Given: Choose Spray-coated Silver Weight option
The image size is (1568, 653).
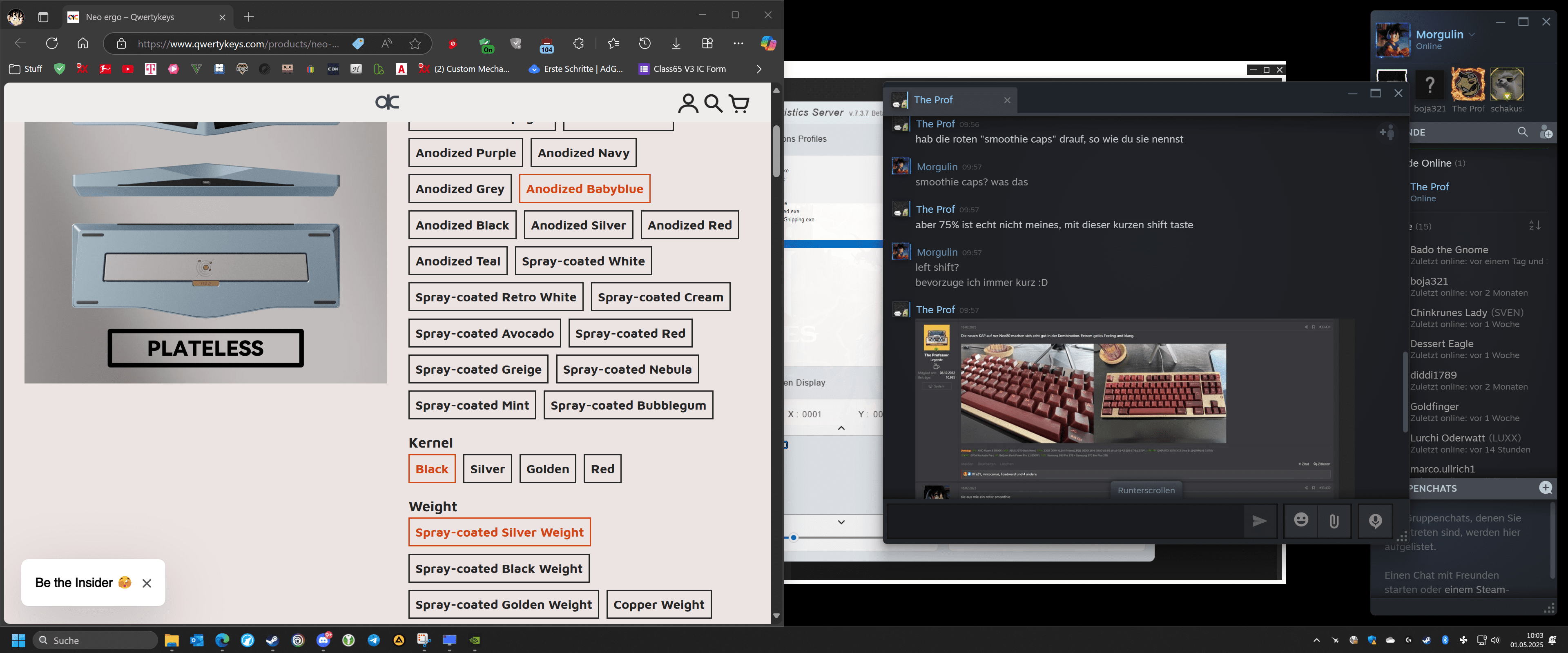Looking at the screenshot, I should (x=499, y=533).
